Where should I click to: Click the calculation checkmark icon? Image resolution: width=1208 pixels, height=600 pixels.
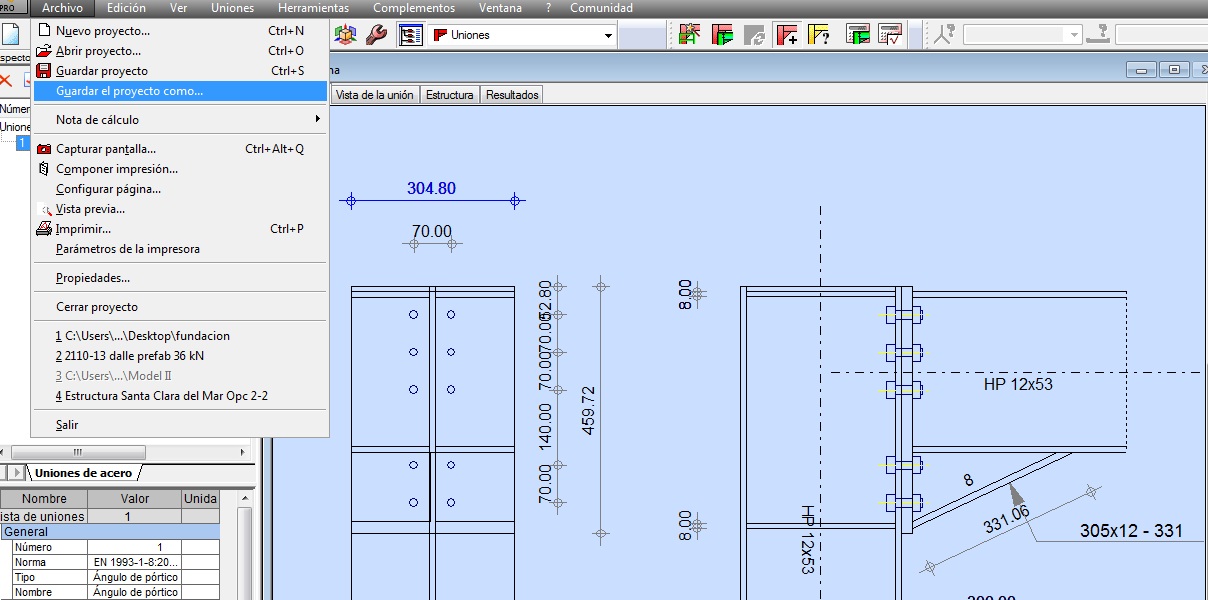point(890,35)
